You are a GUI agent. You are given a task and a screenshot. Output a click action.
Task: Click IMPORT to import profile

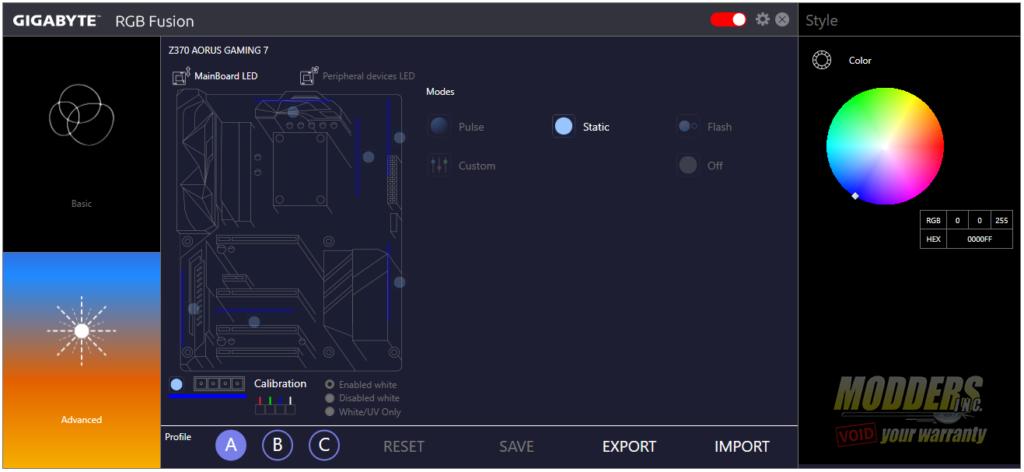(742, 447)
